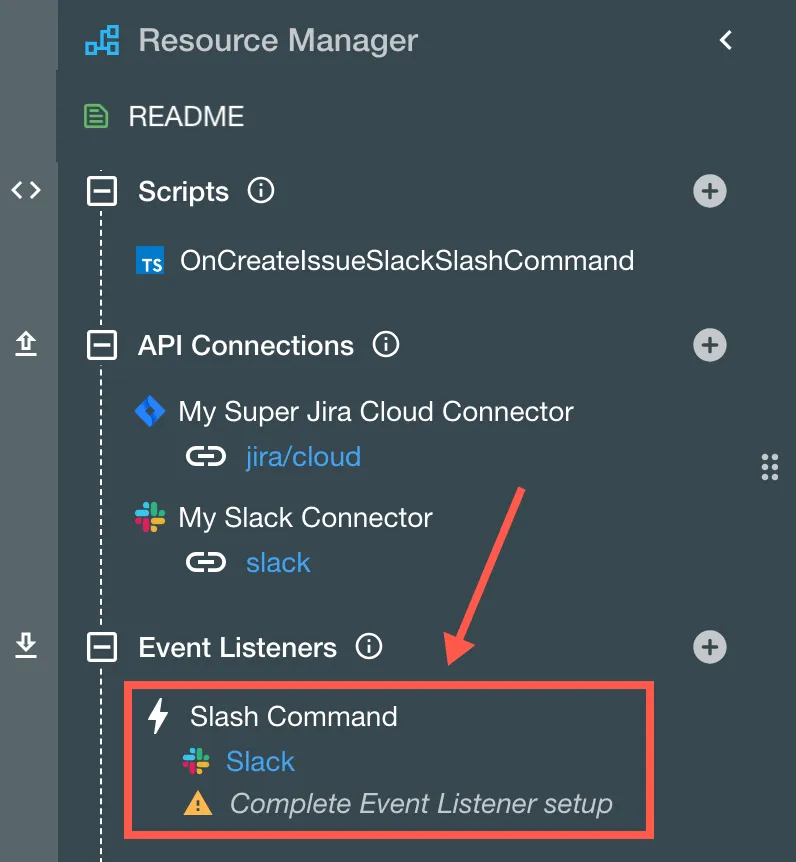The height and width of the screenshot is (862, 796).
Task: Click the TypeScript file icon
Action: coord(150,260)
